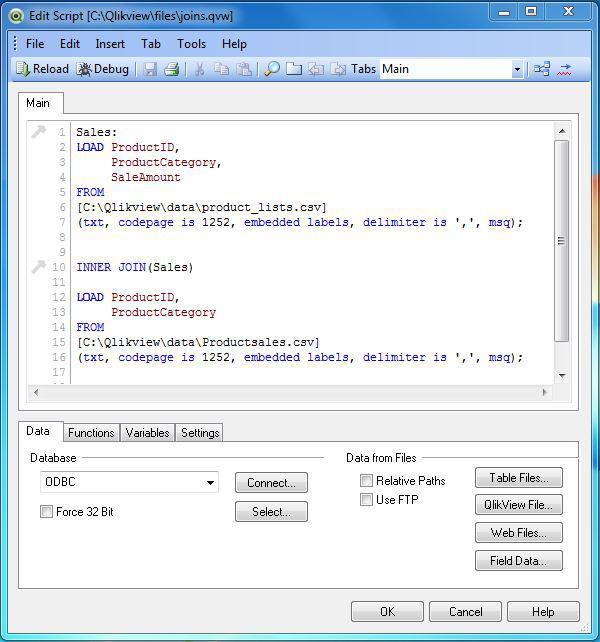The width and height of the screenshot is (600, 642).
Task: Expand the Tabs dropdown showing Main
Action: [x=517, y=69]
